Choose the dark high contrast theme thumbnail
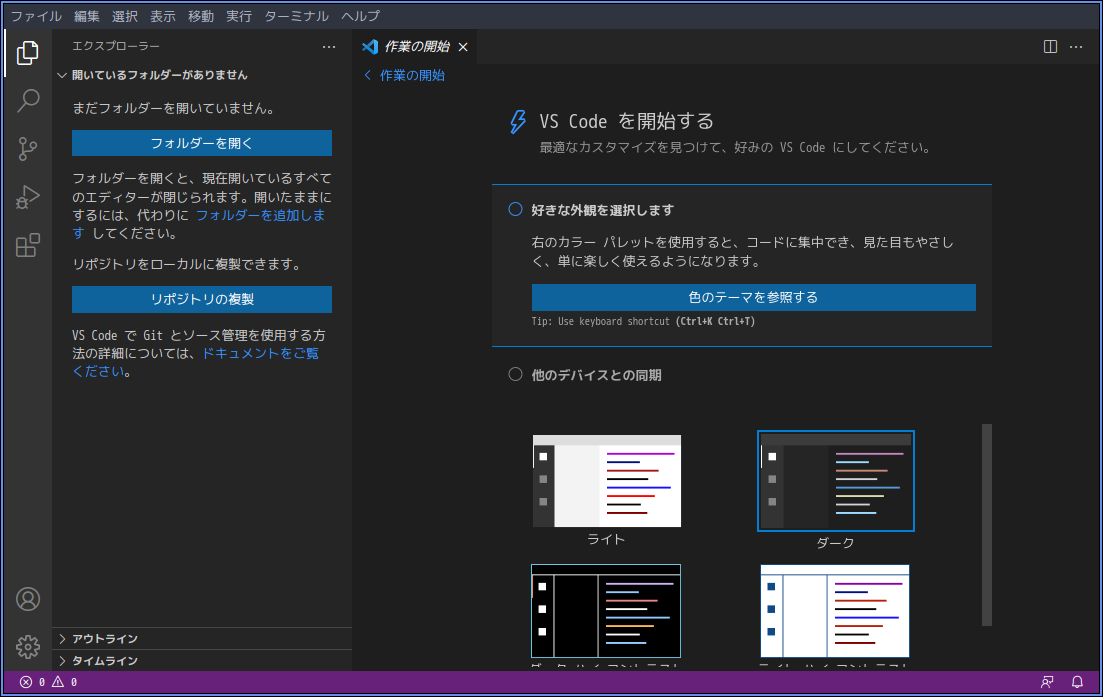 pos(606,610)
